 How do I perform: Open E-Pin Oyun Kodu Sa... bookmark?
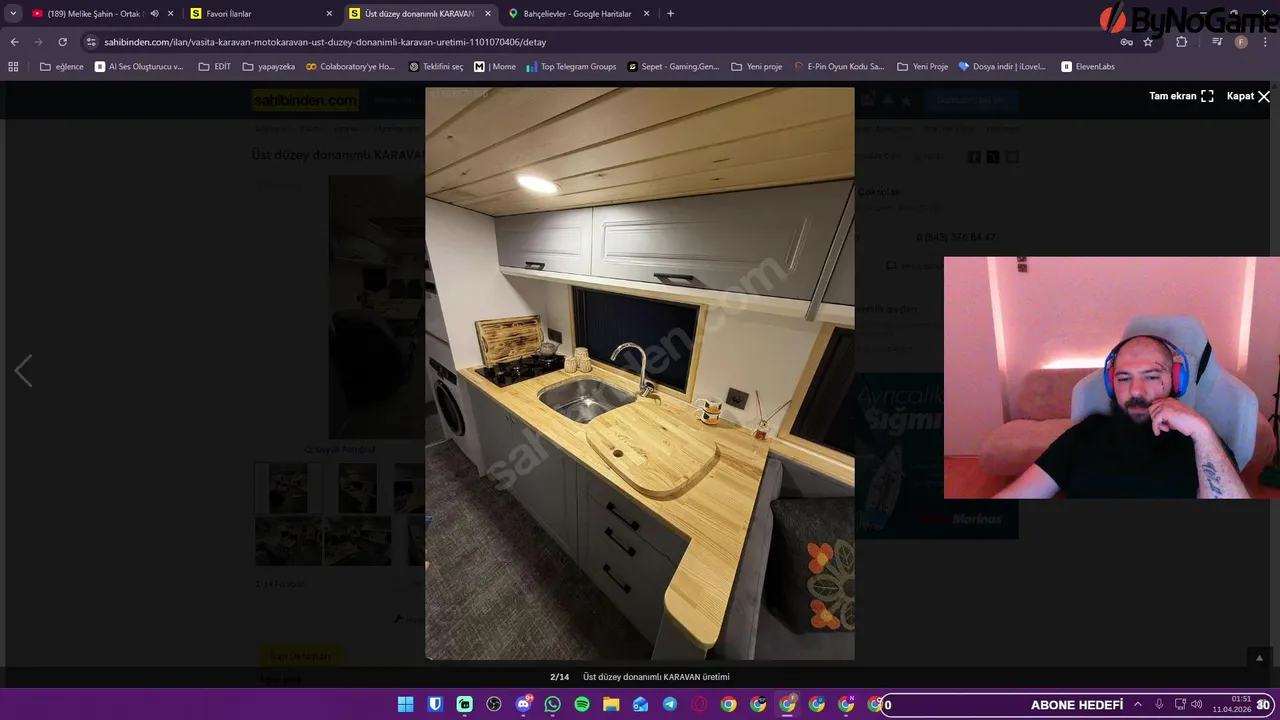coord(839,67)
